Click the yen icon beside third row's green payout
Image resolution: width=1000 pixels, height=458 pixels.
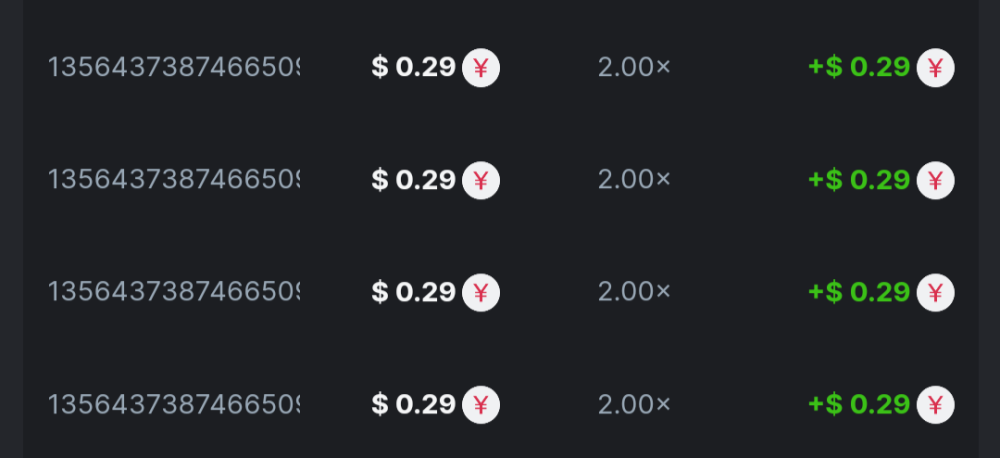tap(935, 292)
